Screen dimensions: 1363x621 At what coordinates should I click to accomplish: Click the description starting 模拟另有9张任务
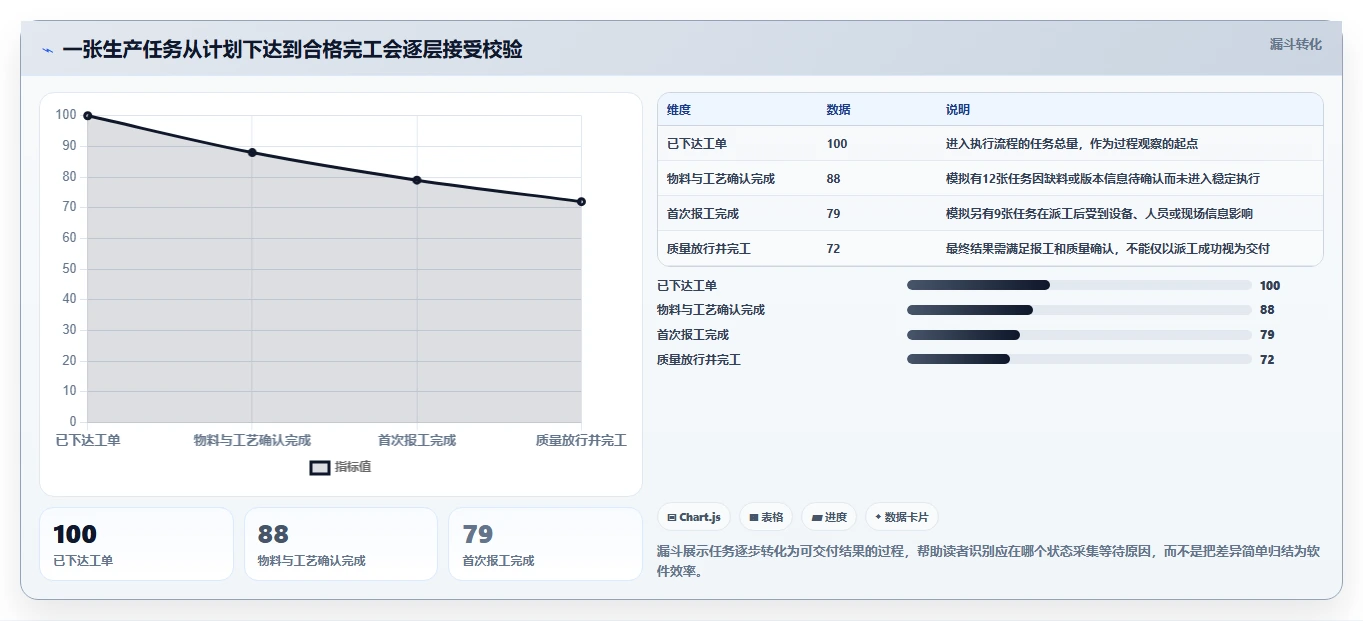1099,214
